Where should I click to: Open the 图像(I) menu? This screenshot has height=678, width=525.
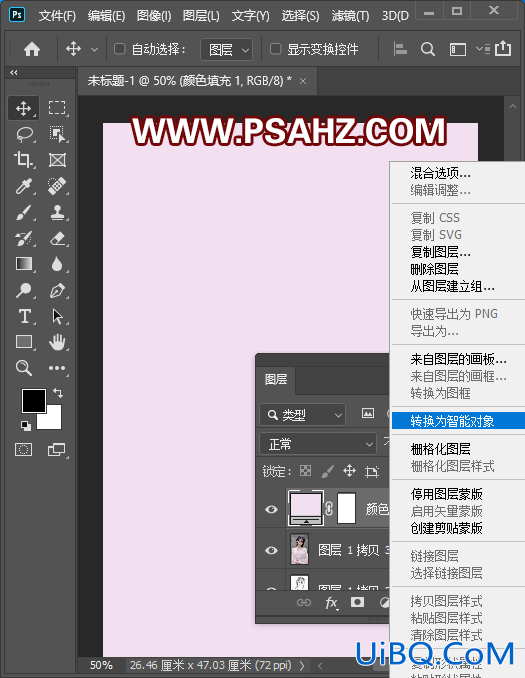(x=154, y=16)
